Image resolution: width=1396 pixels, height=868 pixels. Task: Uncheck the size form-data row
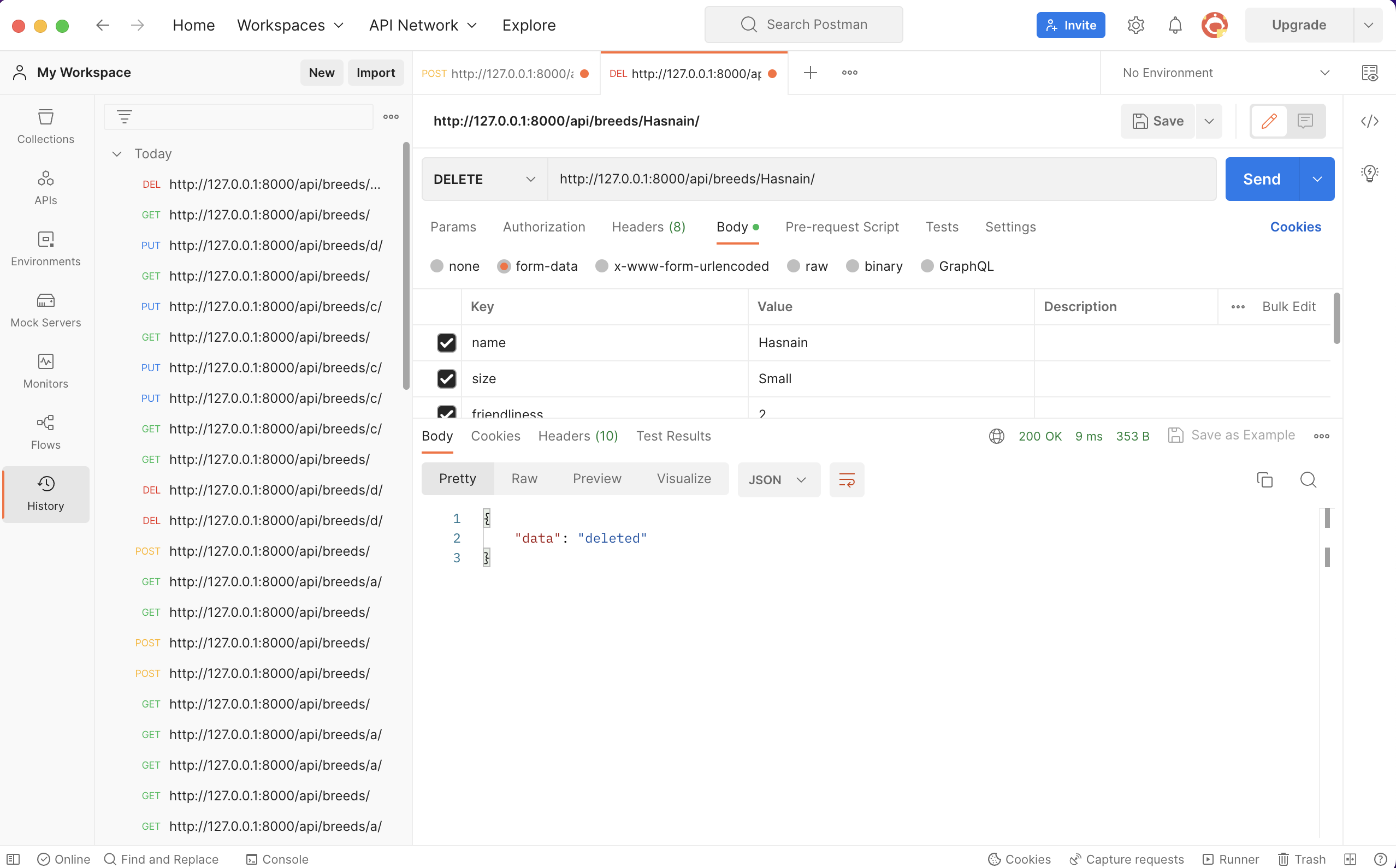tap(446, 379)
